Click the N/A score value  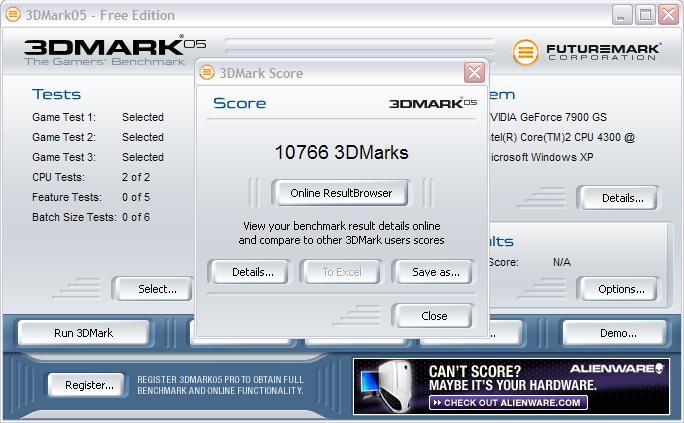pyautogui.click(x=561, y=263)
